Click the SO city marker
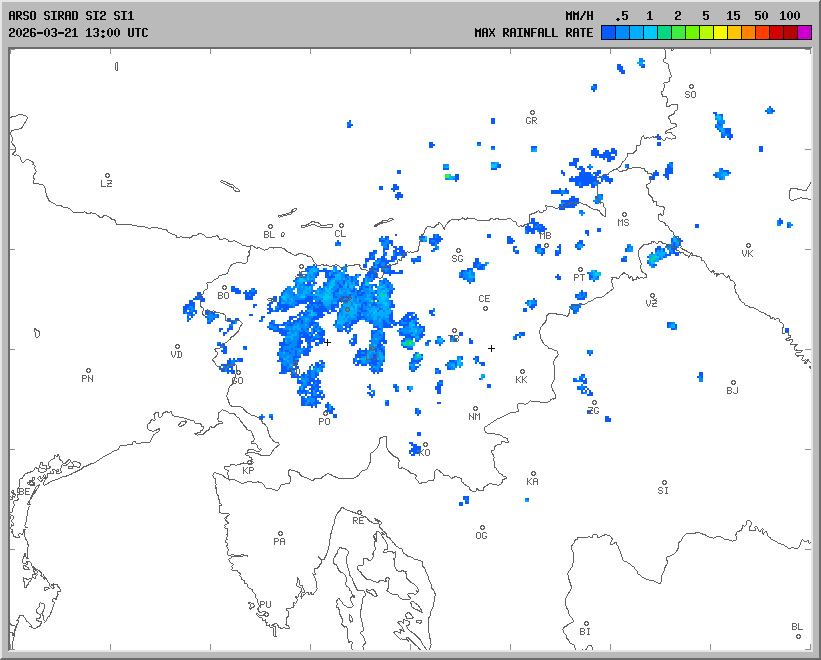The height and width of the screenshot is (660, 821). click(x=690, y=87)
